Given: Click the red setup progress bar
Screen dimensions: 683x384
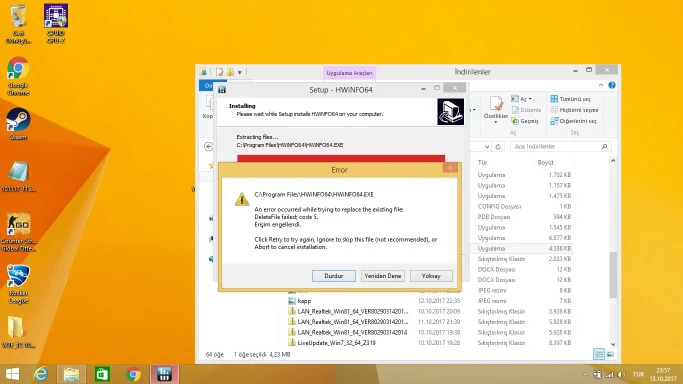Looking at the screenshot, I should 341,158.
